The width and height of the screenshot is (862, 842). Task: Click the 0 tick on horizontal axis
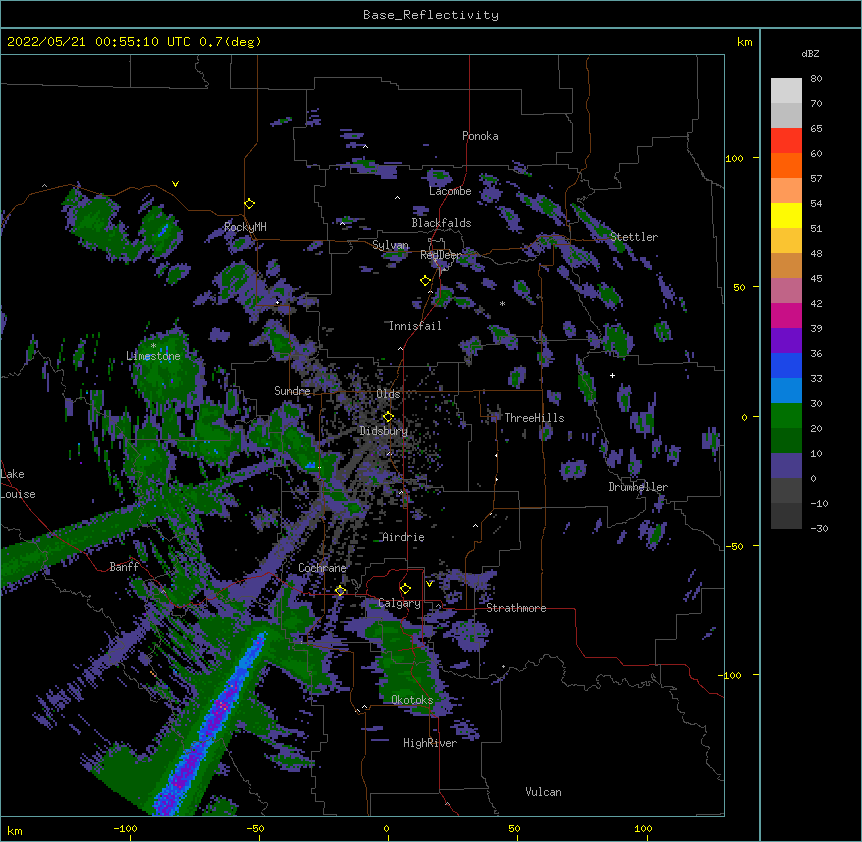coord(386,829)
